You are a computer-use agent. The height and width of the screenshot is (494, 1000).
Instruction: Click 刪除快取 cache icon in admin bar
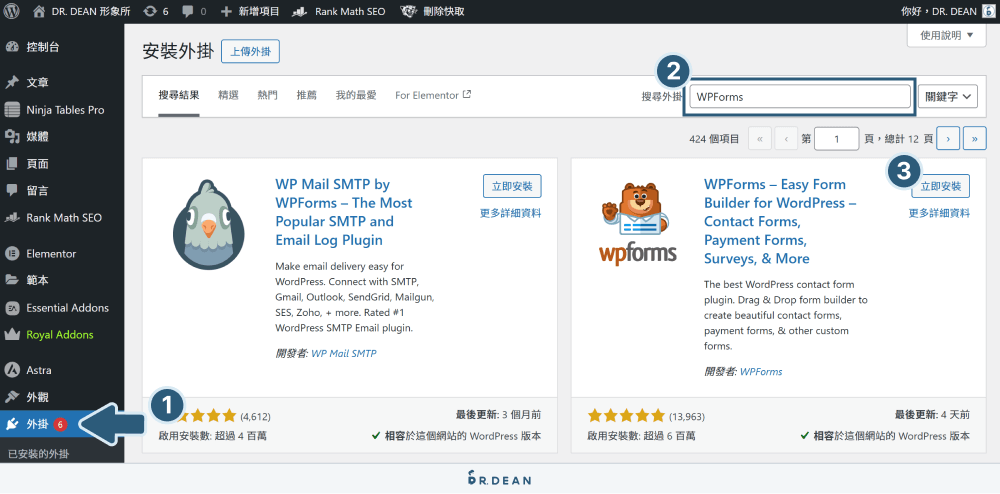point(409,11)
